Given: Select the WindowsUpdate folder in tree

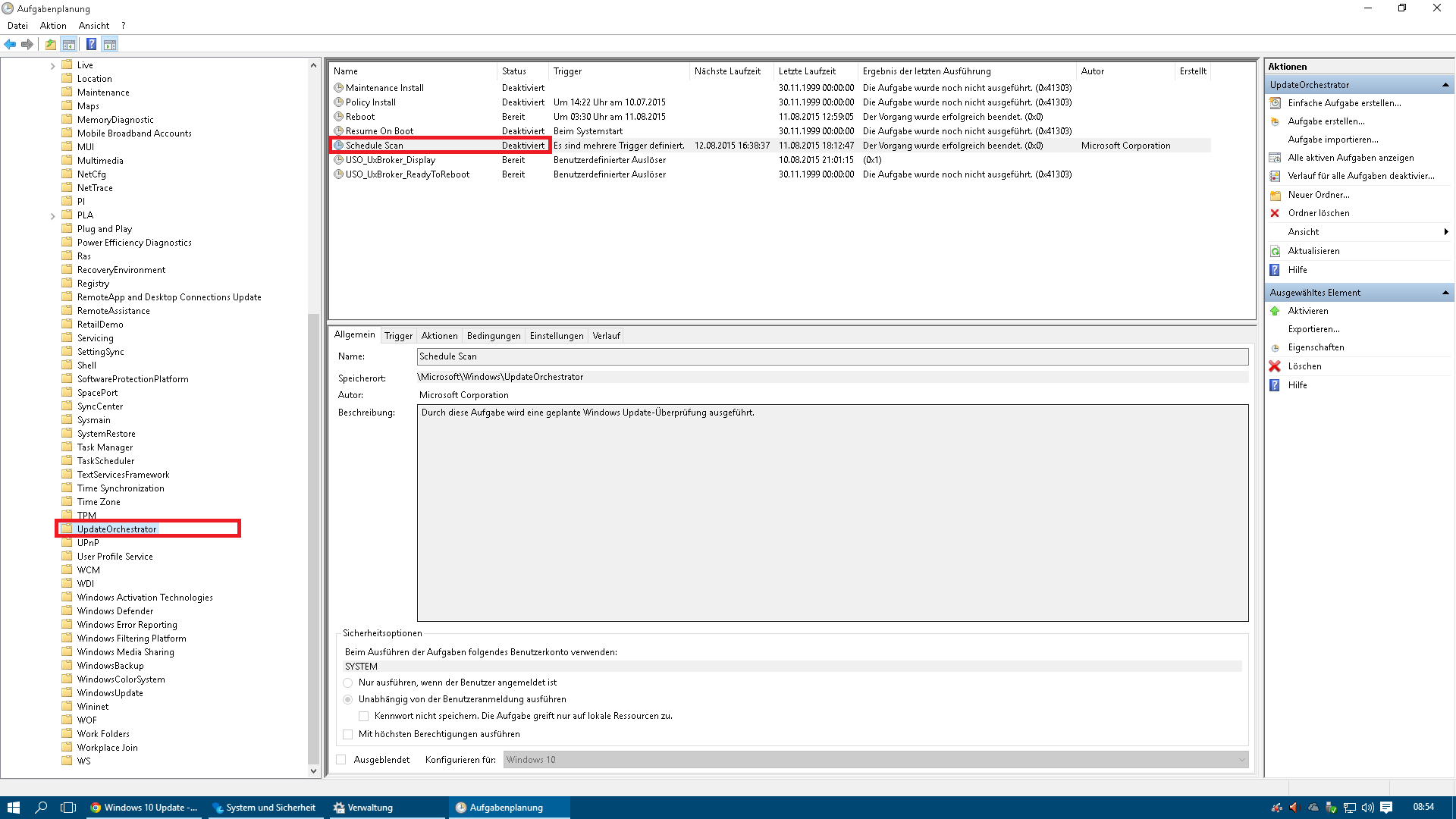Looking at the screenshot, I should click(x=110, y=693).
